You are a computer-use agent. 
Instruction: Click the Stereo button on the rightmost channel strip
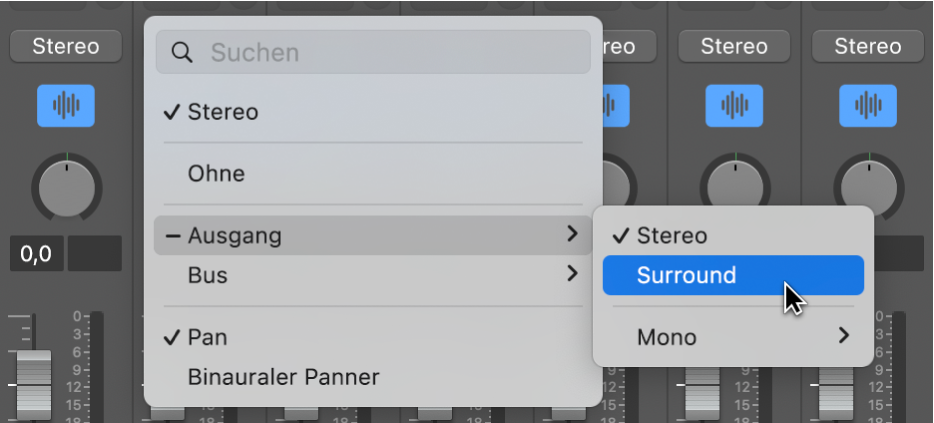point(868,46)
